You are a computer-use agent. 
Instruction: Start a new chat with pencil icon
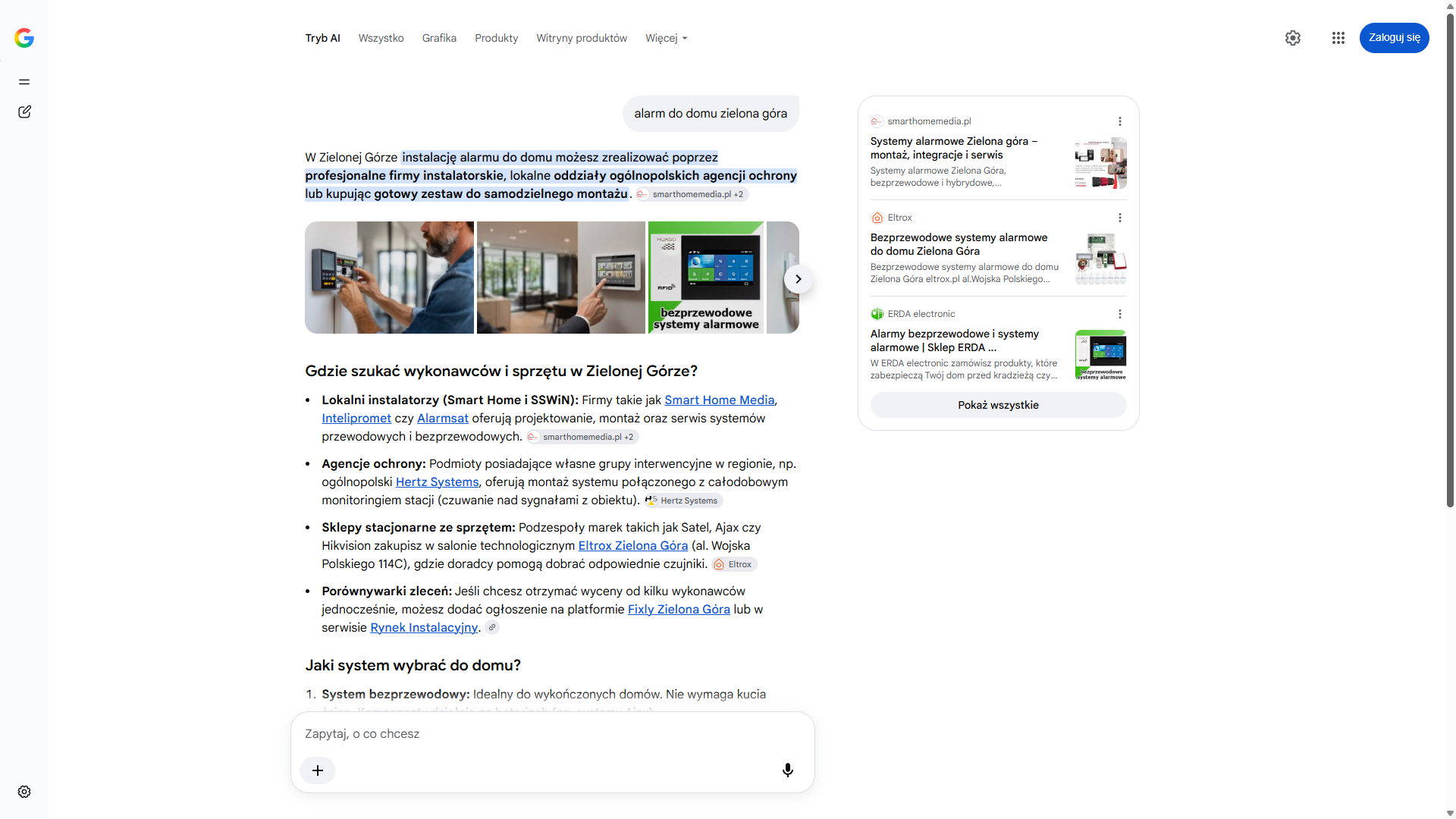[x=24, y=112]
